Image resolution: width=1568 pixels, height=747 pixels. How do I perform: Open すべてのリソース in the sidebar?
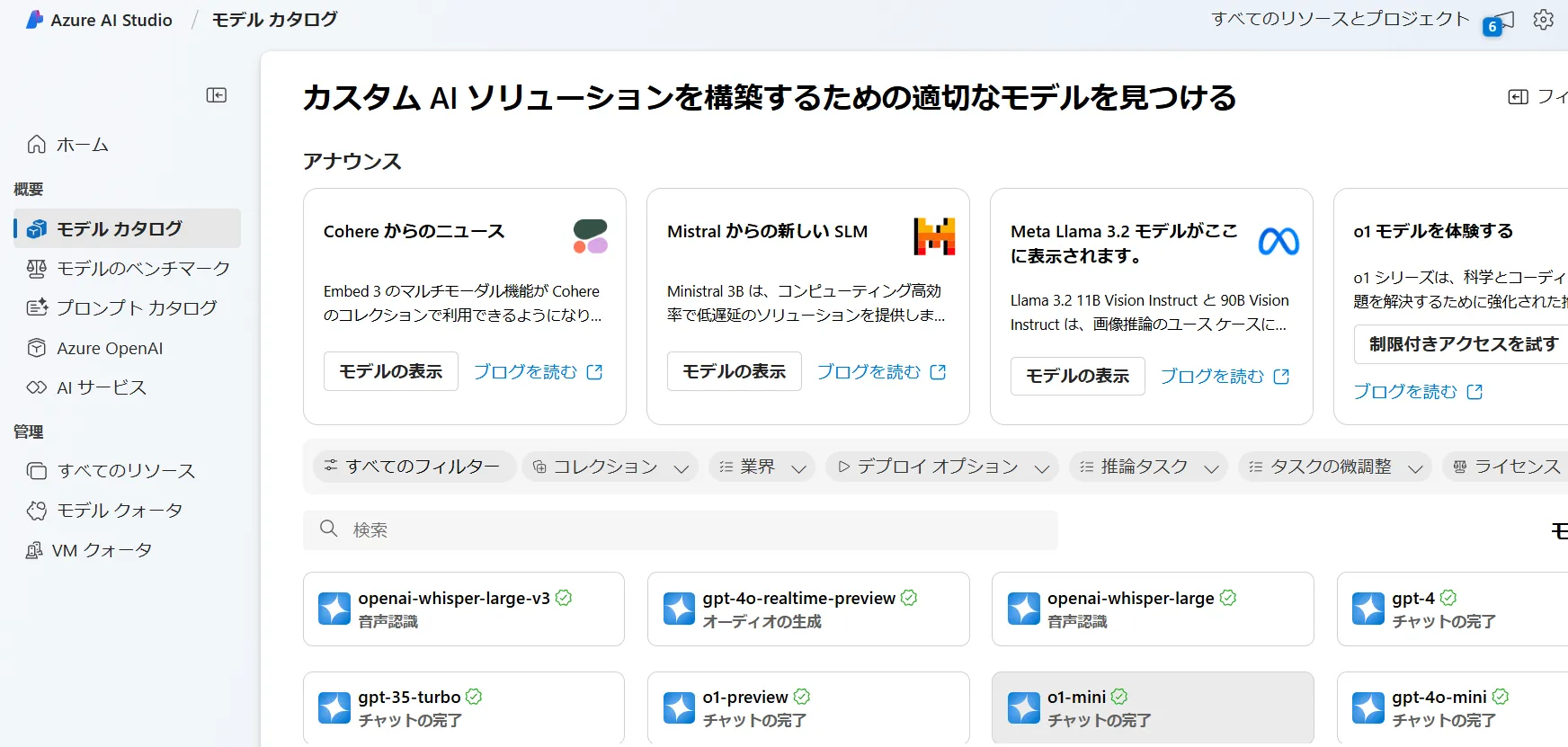click(127, 471)
